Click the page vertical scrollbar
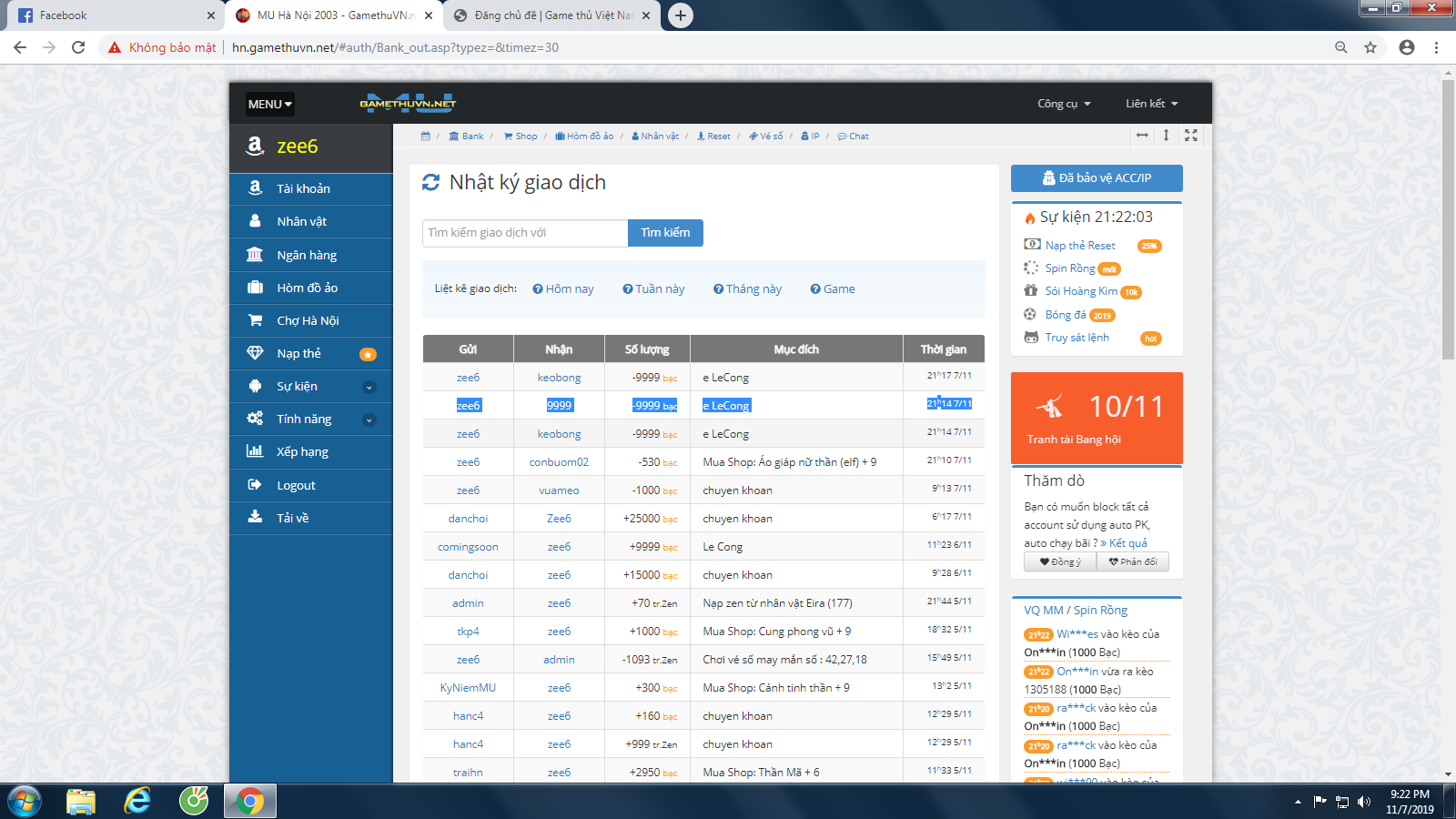 point(1448,218)
